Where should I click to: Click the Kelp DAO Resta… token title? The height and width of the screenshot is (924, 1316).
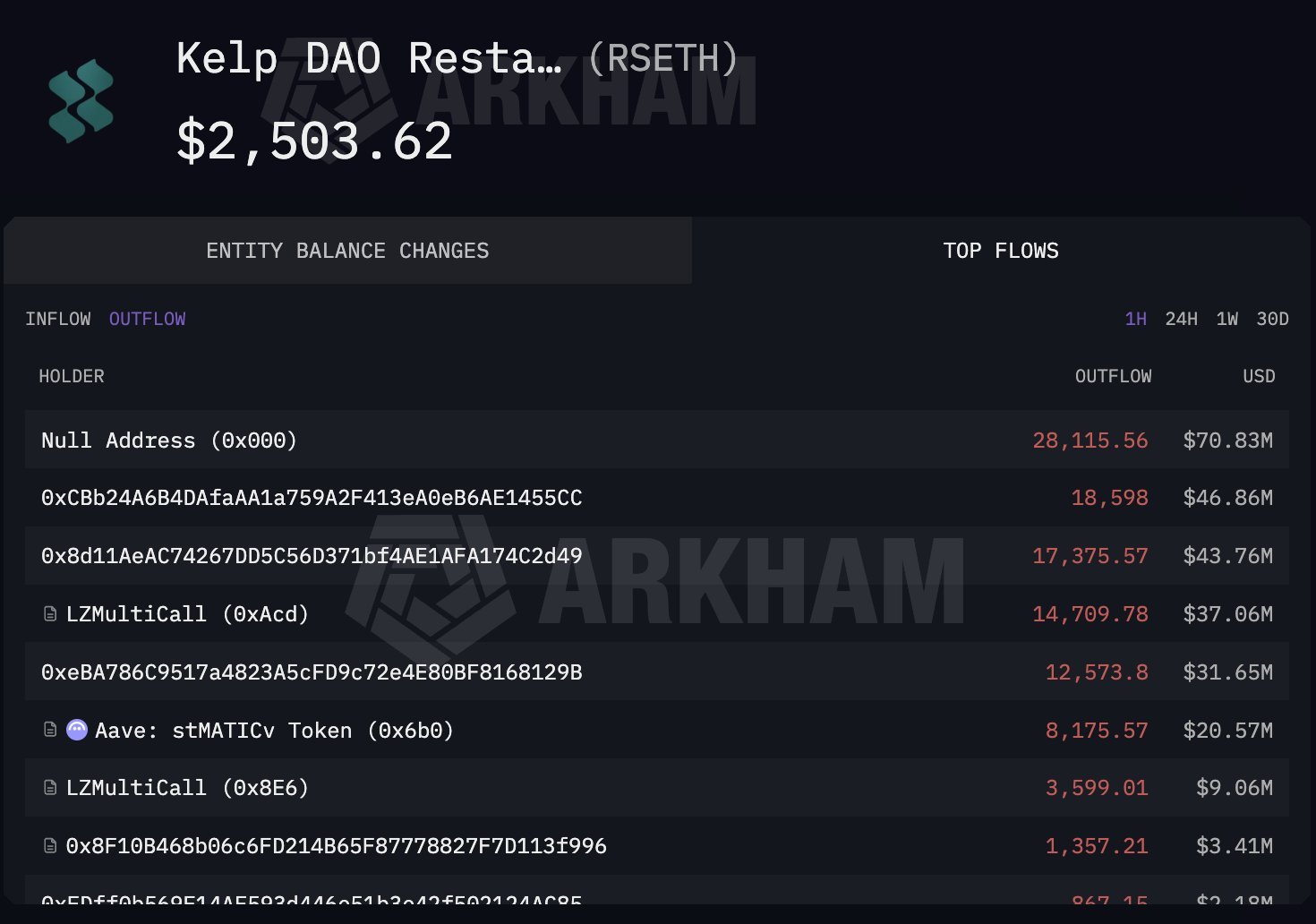click(369, 59)
